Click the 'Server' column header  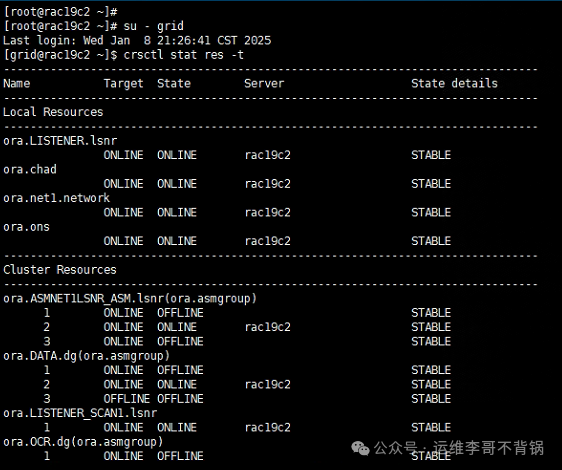(x=264, y=83)
